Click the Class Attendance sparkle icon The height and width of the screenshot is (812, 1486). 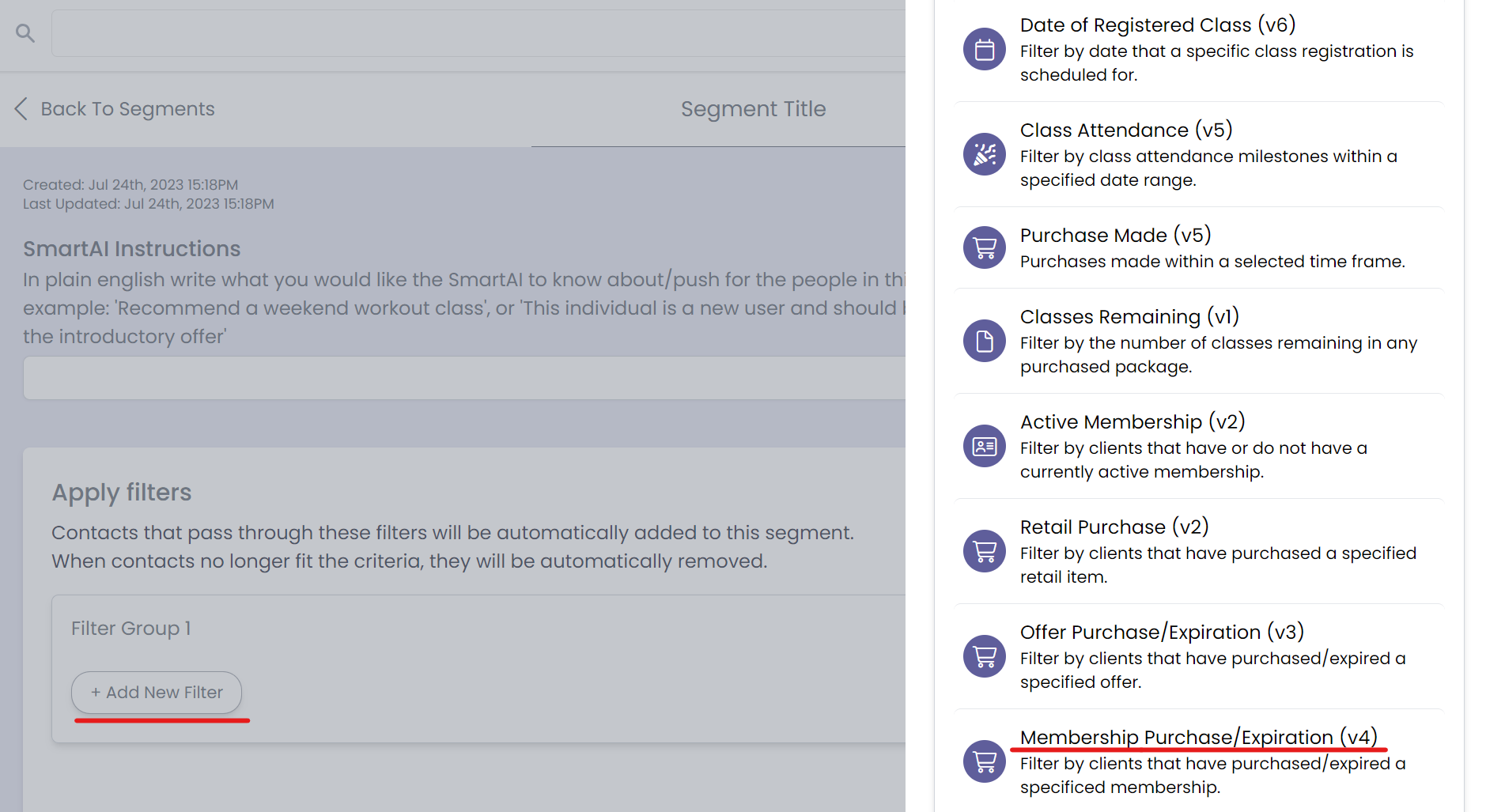(x=983, y=154)
